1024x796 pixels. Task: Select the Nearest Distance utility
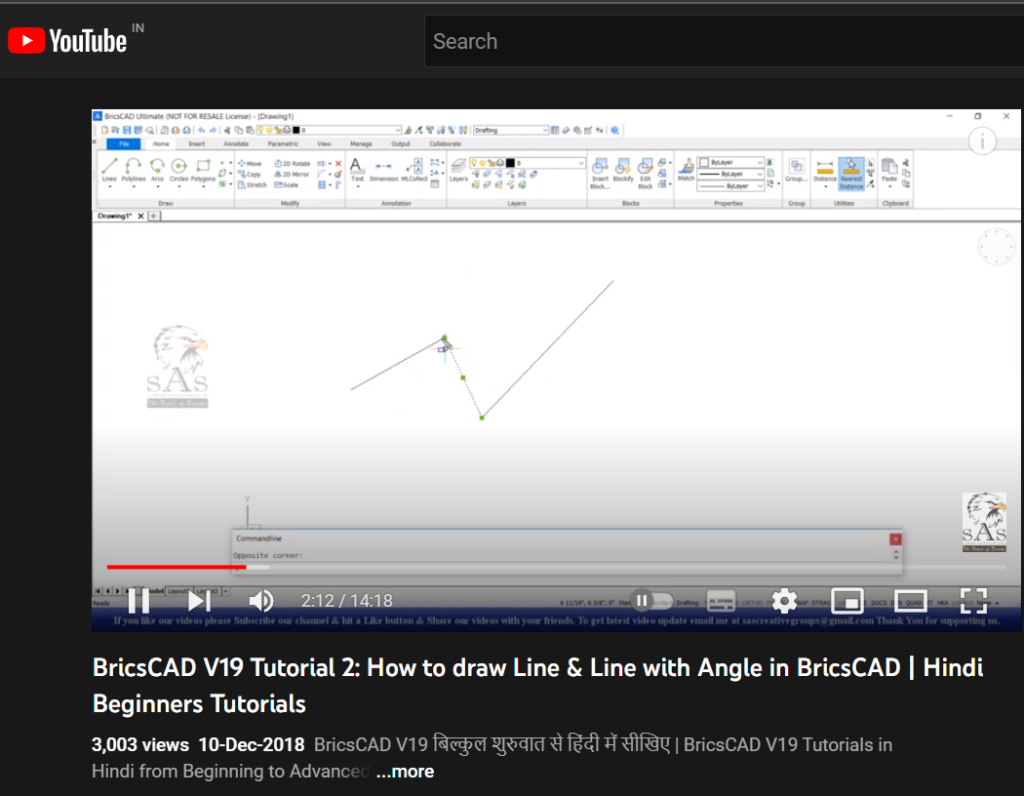pyautogui.click(x=851, y=174)
